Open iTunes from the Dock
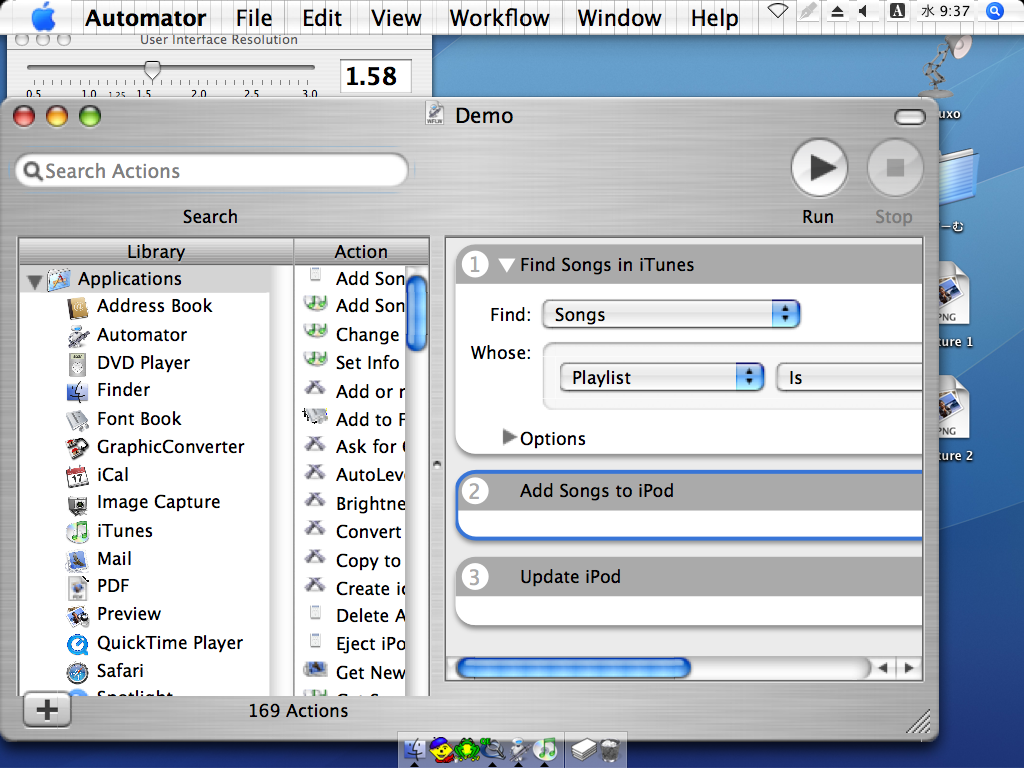Image resolution: width=1024 pixels, height=768 pixels. point(546,750)
